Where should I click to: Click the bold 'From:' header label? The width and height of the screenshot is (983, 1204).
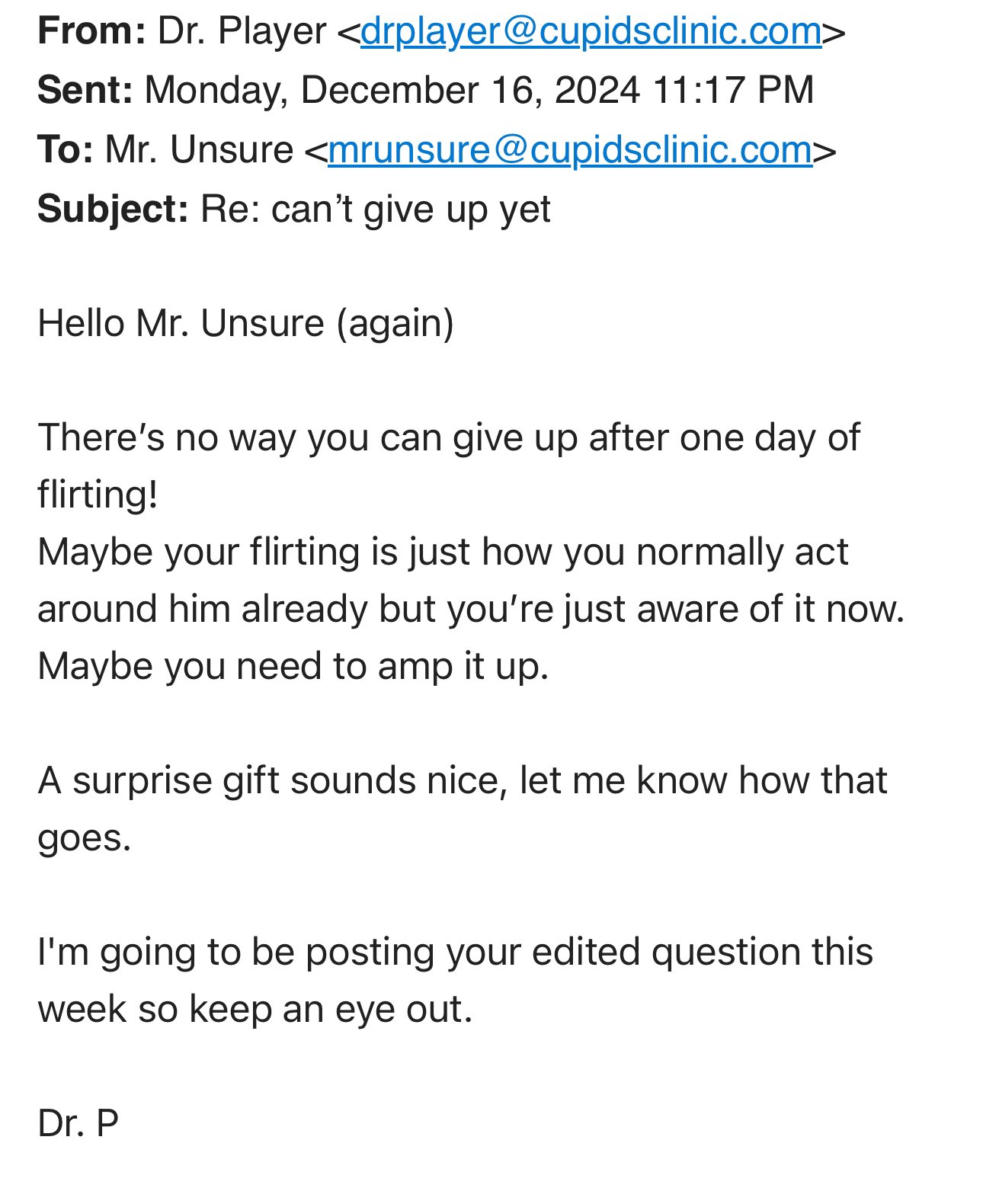pyautogui.click(x=91, y=31)
